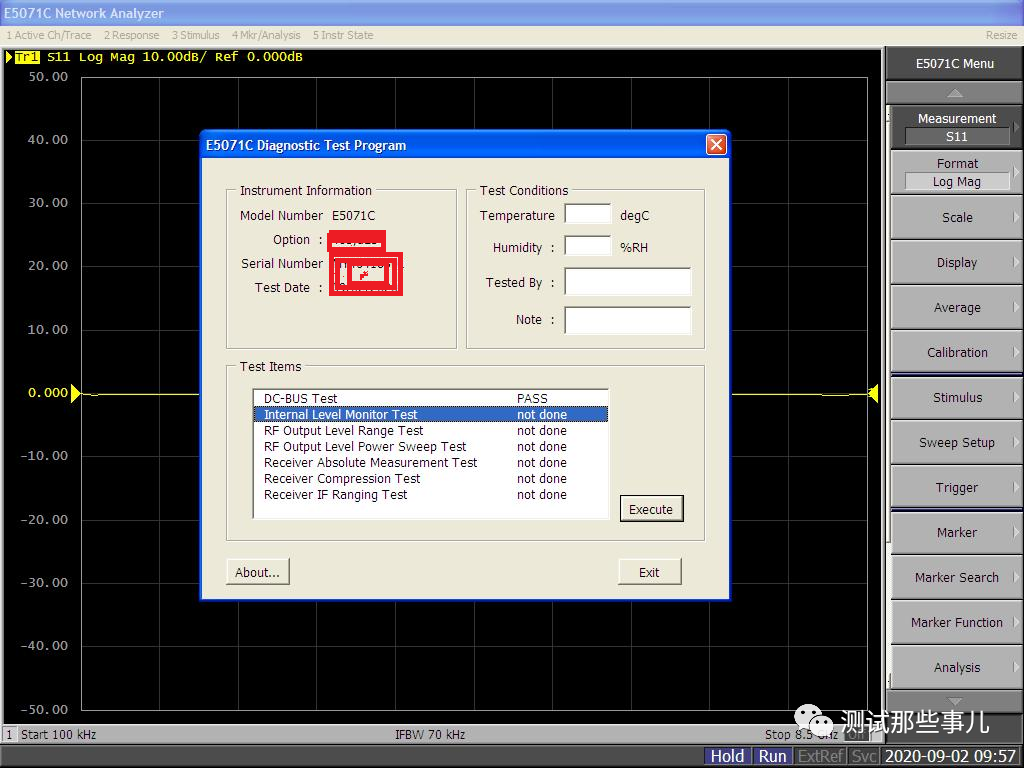Select the Internal Level Monitor Test item
Screen dimensions: 1024x768
pos(431,414)
